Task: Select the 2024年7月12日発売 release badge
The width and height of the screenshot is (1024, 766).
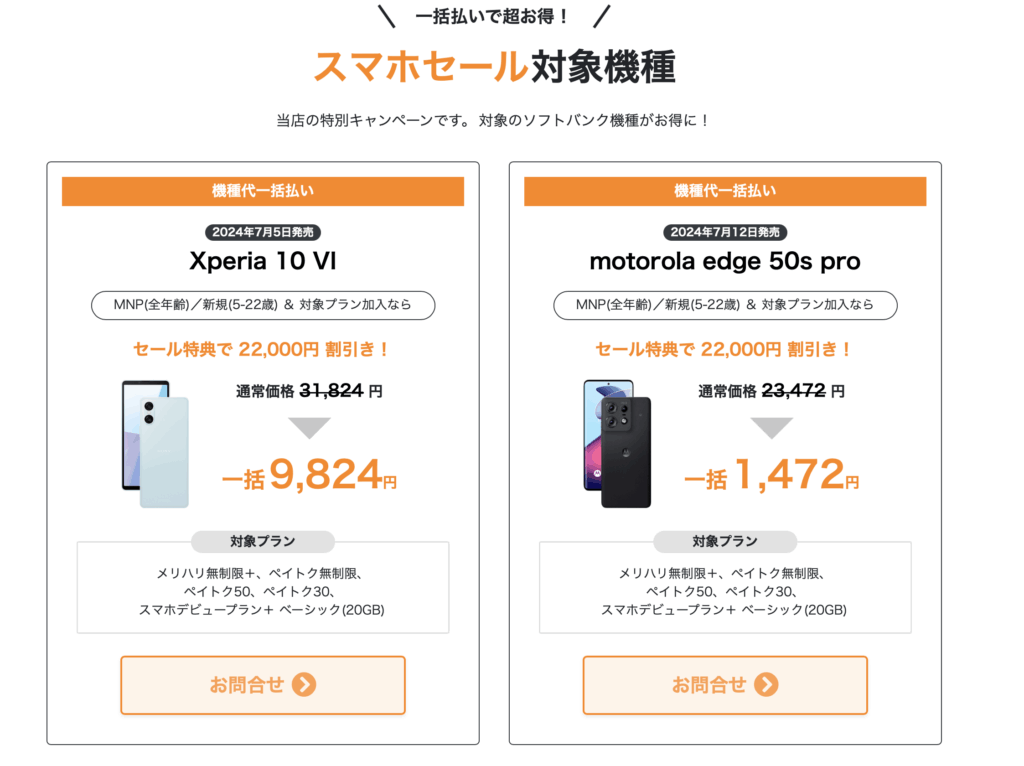Action: click(725, 232)
